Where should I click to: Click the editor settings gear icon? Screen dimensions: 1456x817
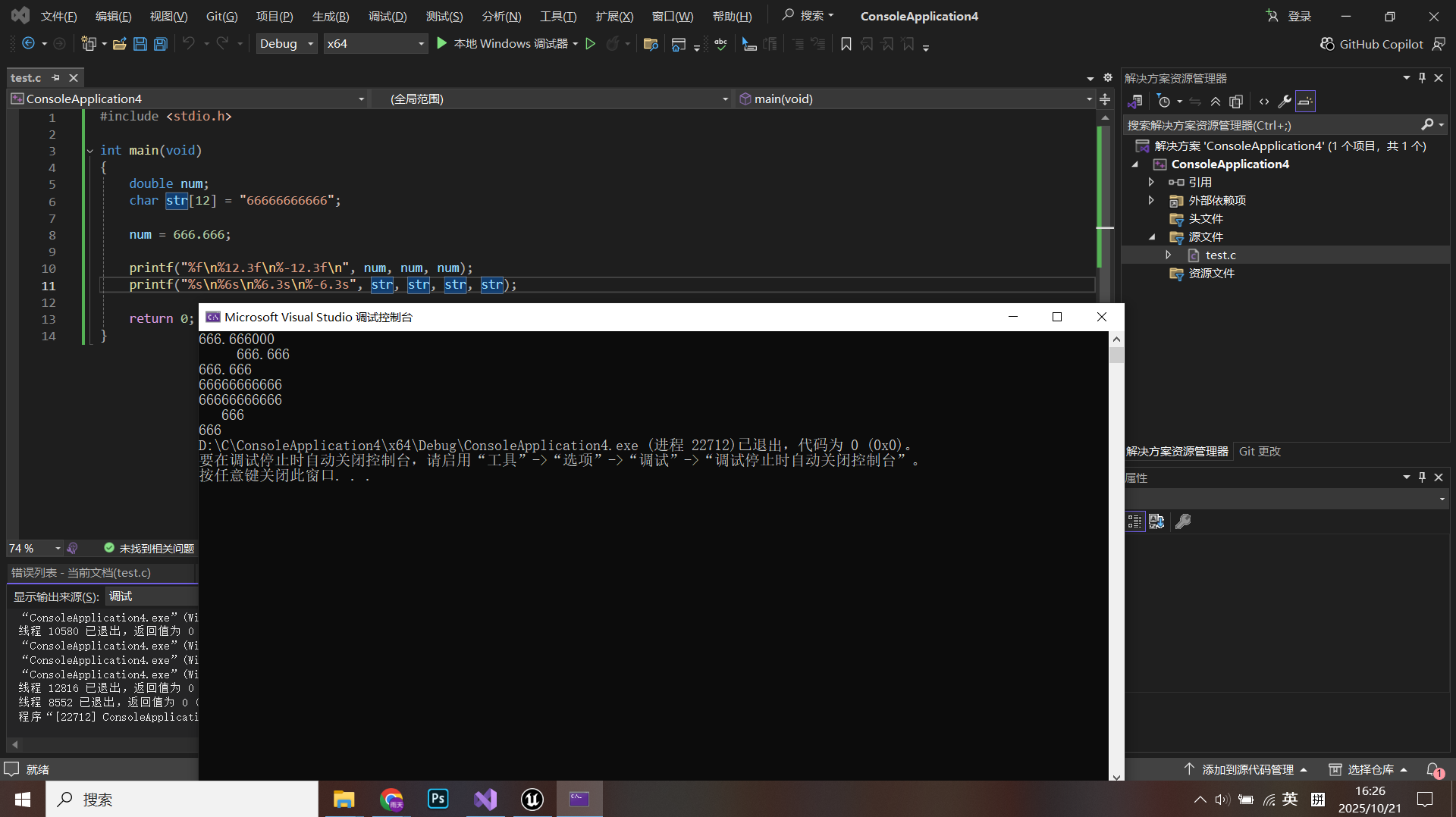tap(1108, 77)
